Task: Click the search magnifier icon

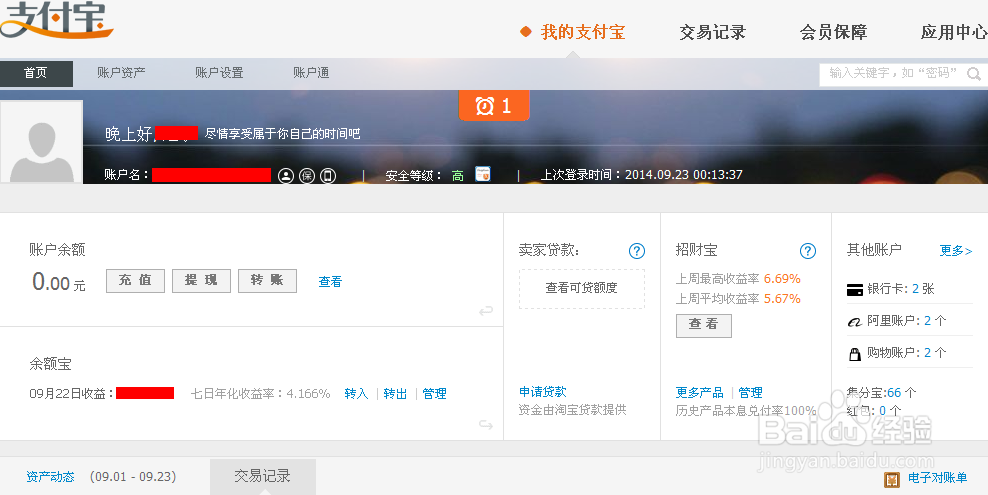Action: (x=974, y=74)
